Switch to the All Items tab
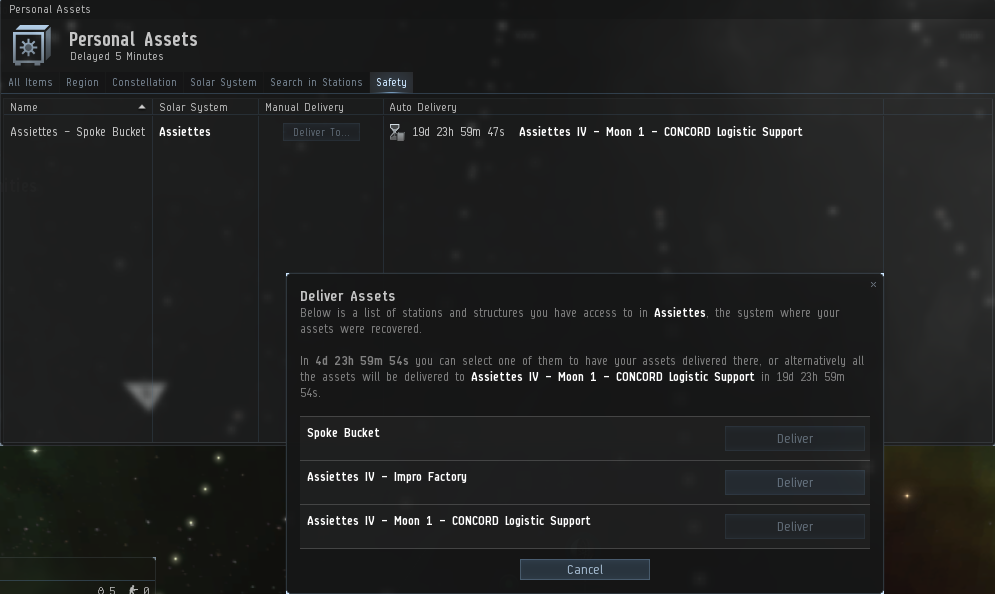This screenshot has width=995, height=594. tap(30, 82)
